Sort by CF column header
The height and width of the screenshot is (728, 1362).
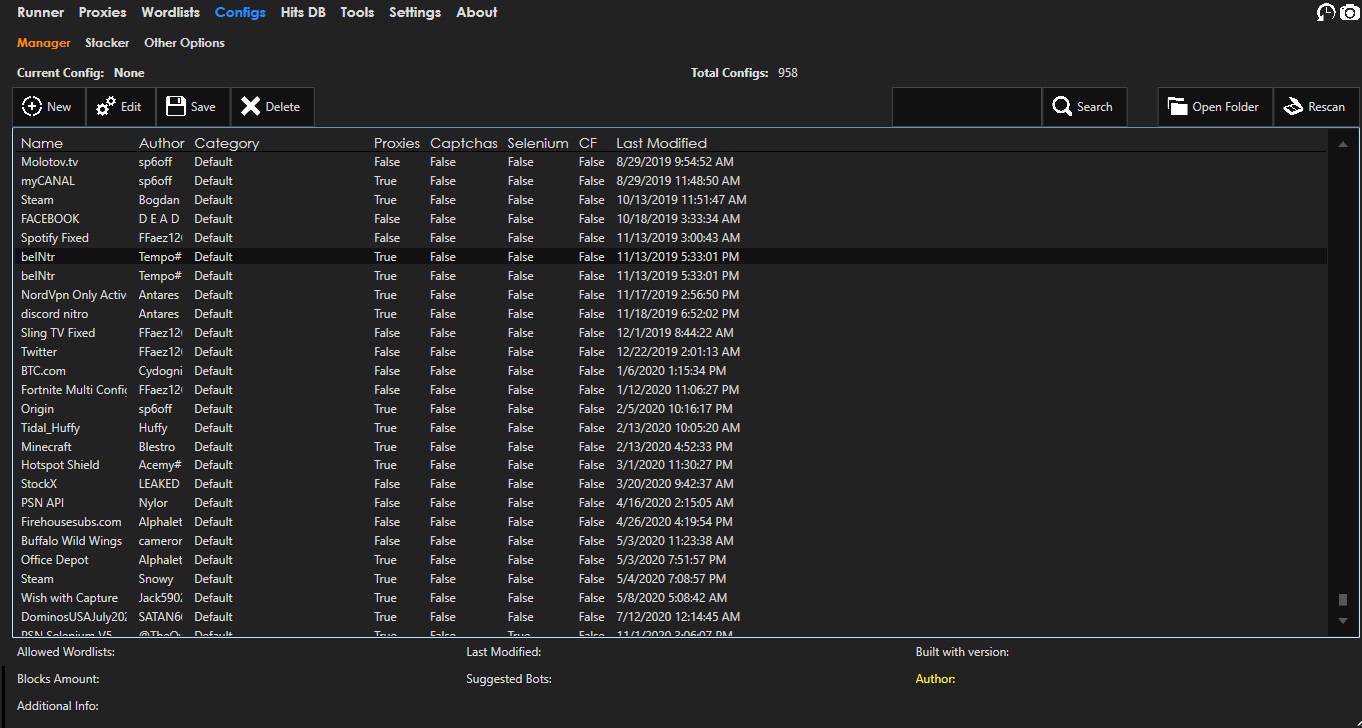[x=588, y=143]
